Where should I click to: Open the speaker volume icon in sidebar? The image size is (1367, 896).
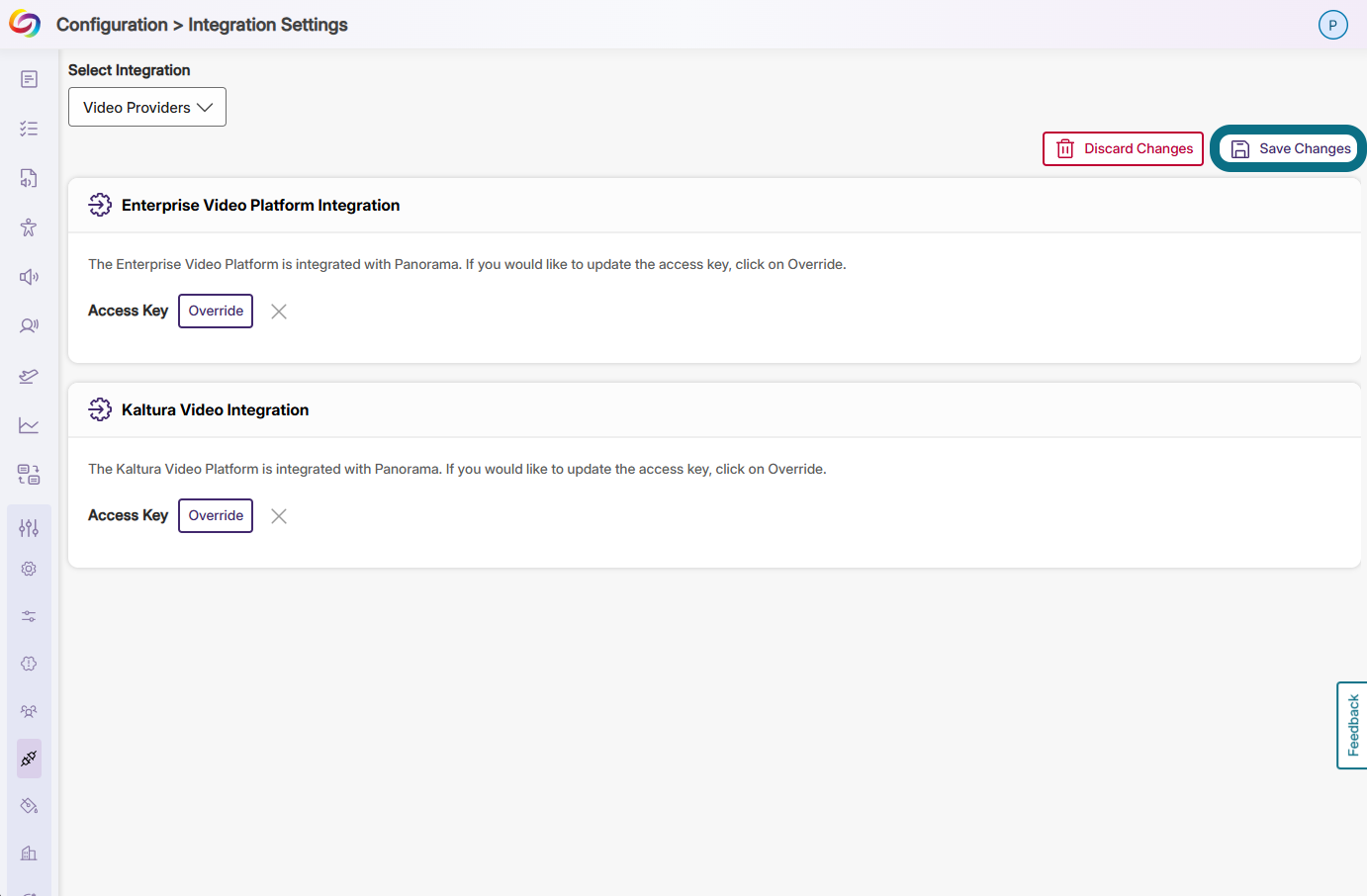click(x=29, y=277)
